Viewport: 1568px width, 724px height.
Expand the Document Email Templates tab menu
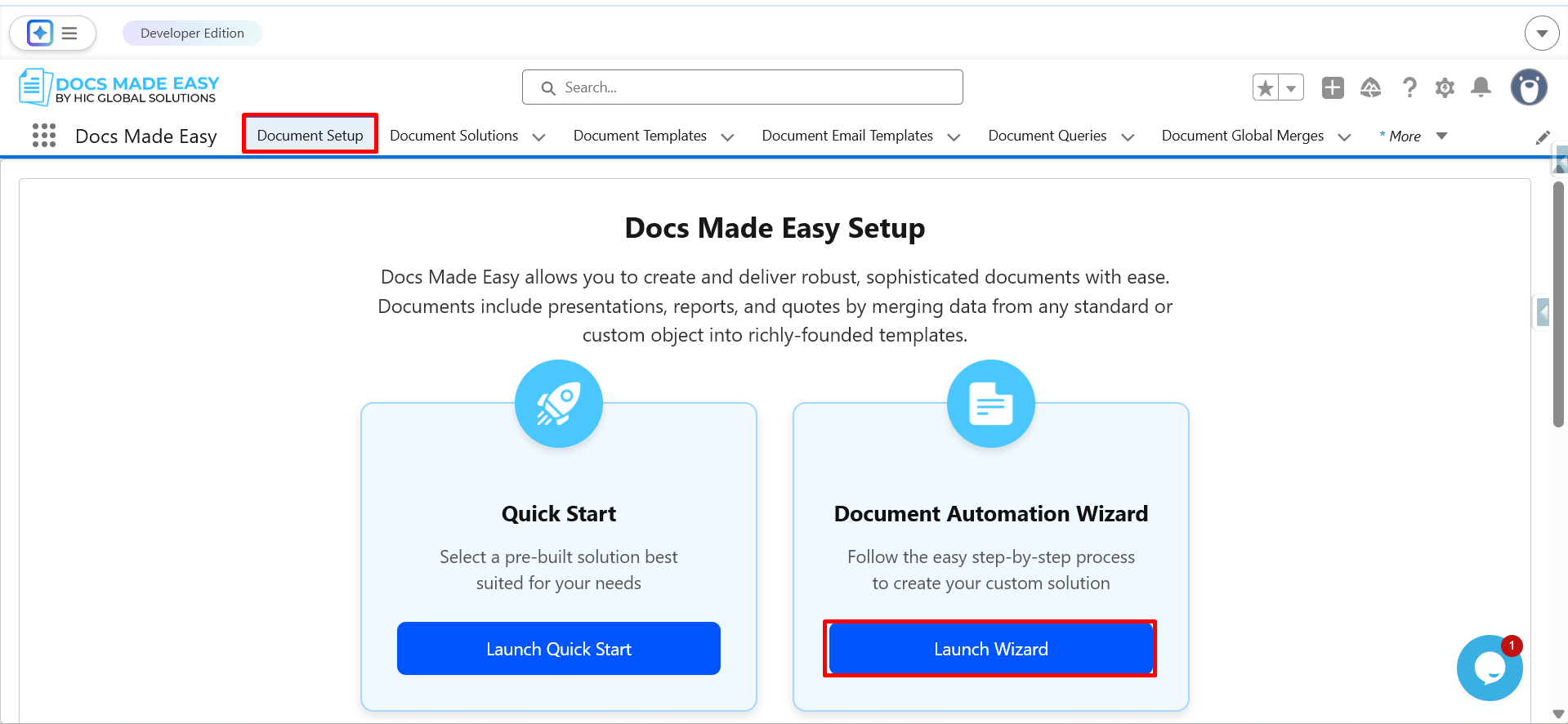click(x=954, y=137)
